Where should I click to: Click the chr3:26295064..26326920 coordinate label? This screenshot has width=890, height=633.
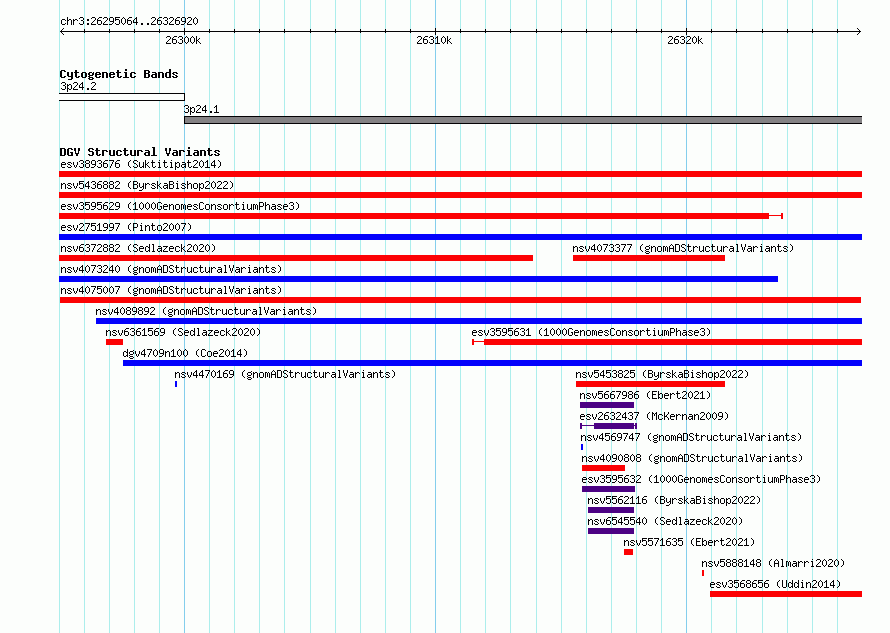pos(129,21)
